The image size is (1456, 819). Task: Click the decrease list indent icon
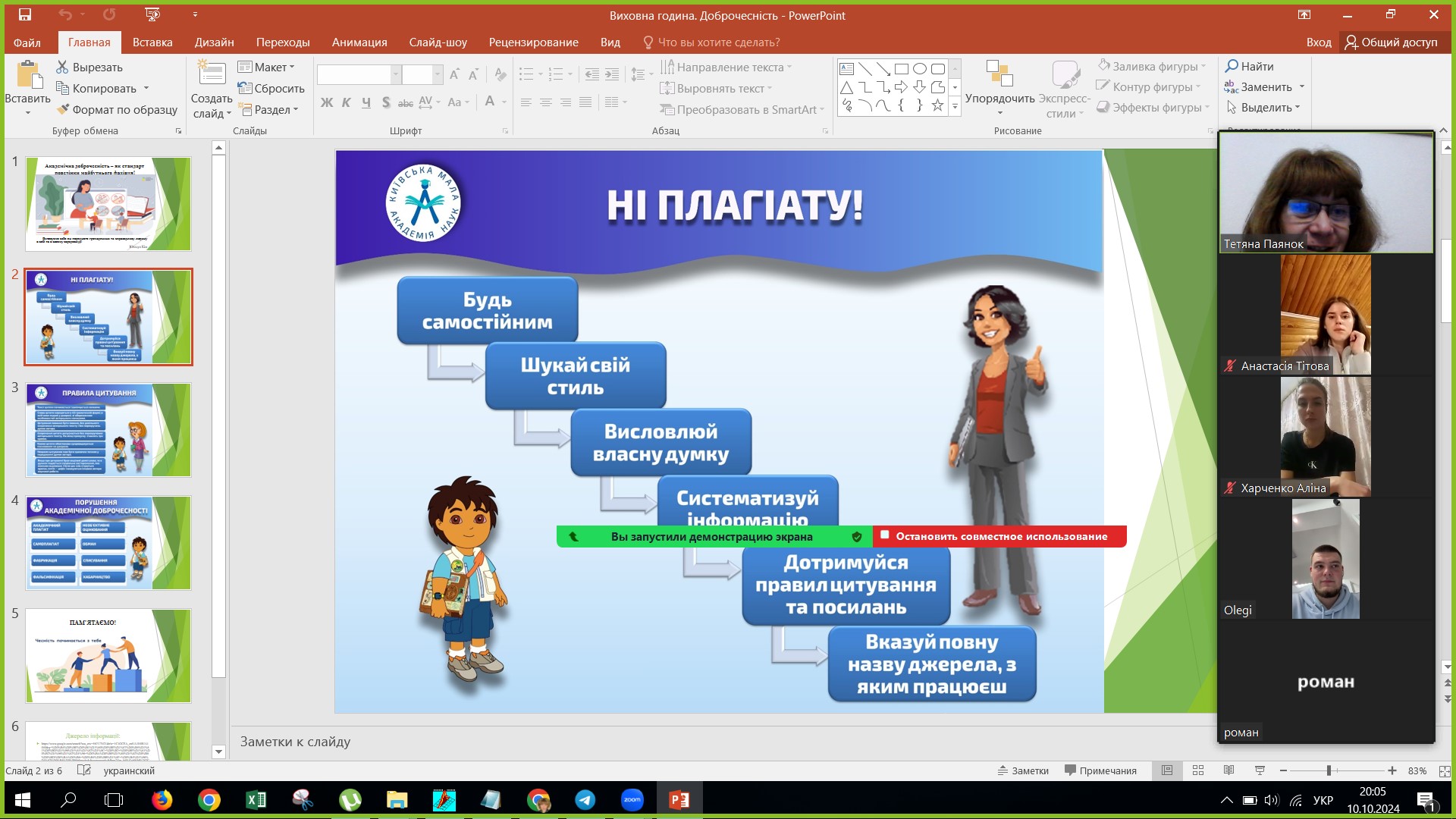coord(591,74)
